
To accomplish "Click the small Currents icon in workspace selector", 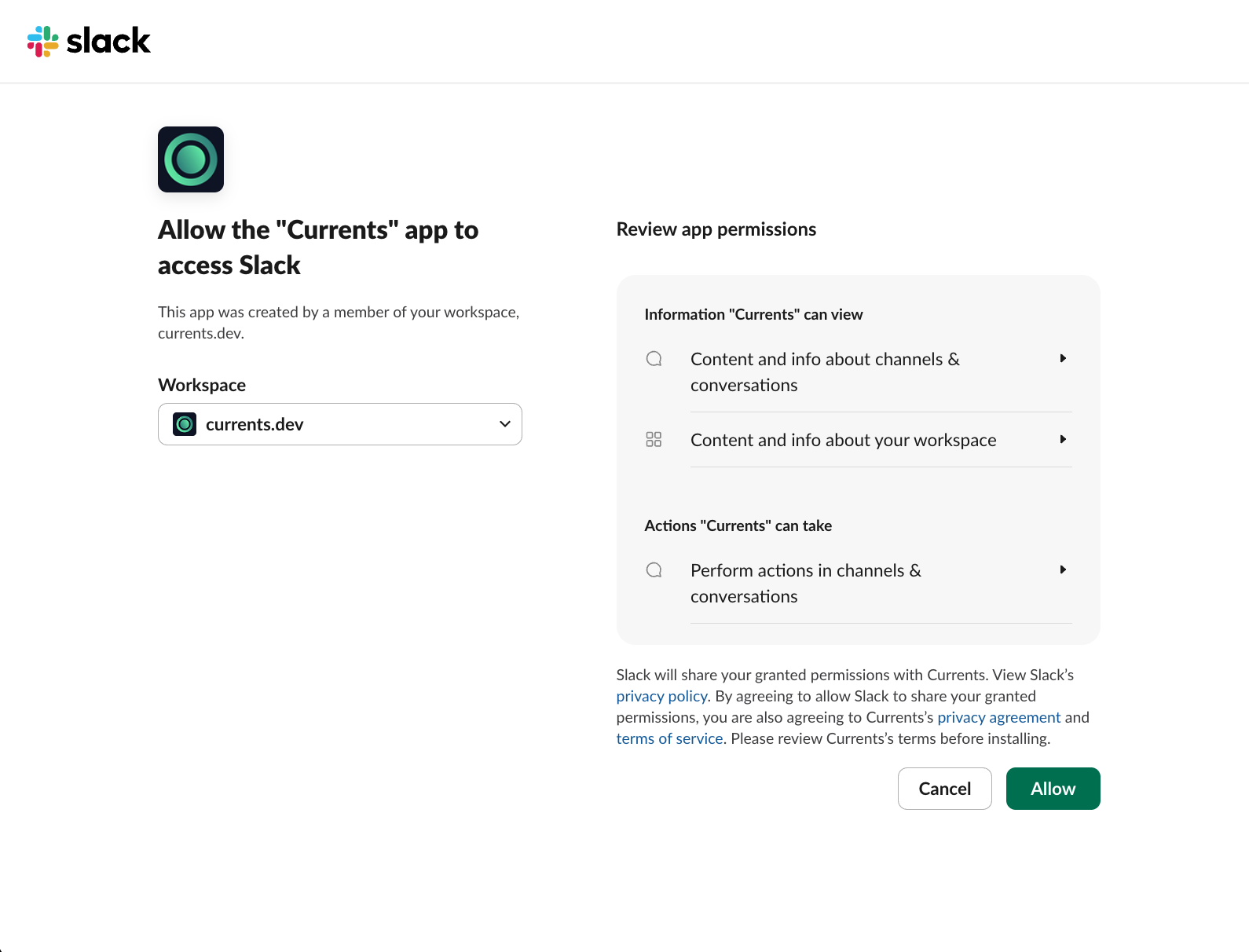I will pos(185,424).
